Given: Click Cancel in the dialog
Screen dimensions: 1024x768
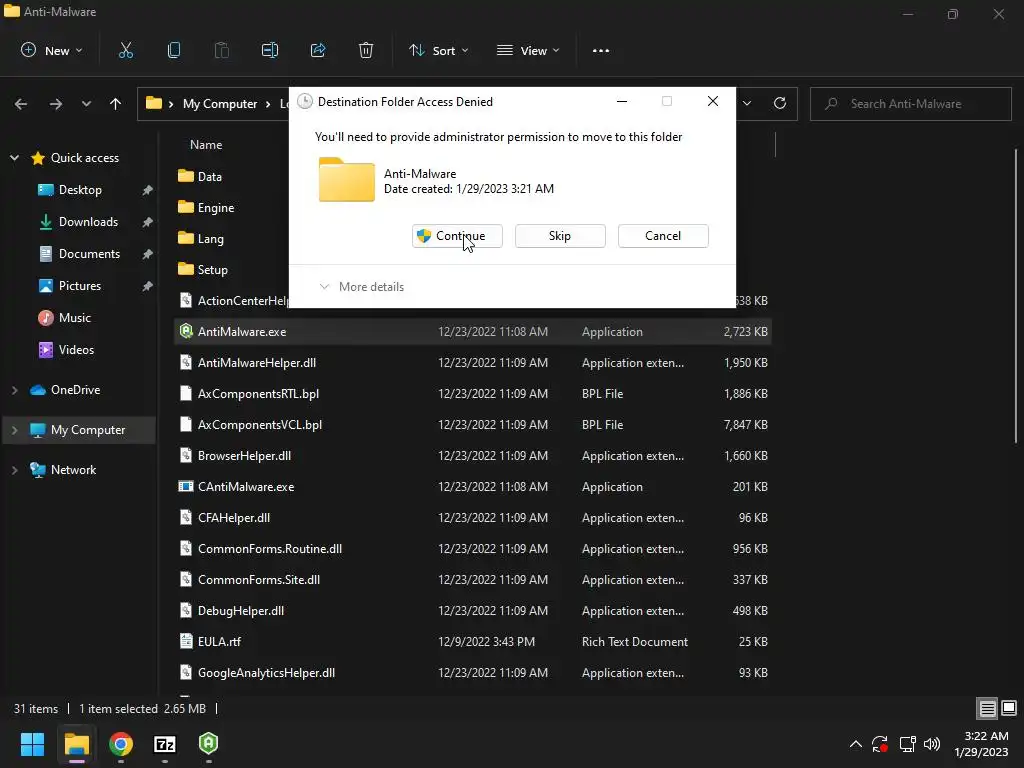Looking at the screenshot, I should (x=663, y=236).
